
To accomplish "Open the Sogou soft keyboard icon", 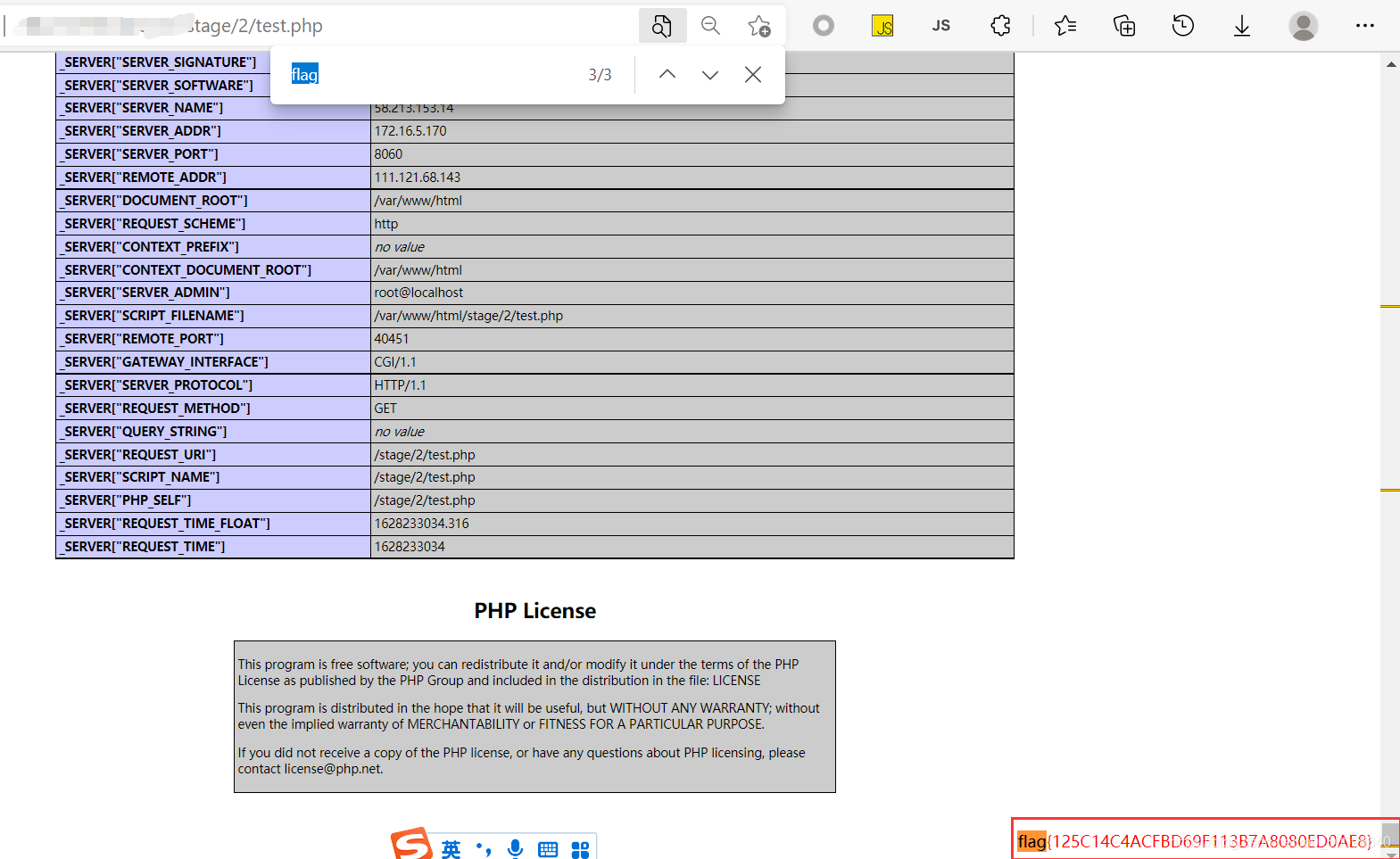I will (548, 849).
